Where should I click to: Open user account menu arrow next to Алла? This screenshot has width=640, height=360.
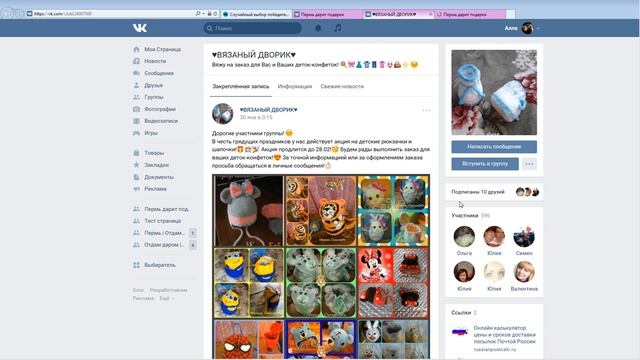tap(538, 28)
